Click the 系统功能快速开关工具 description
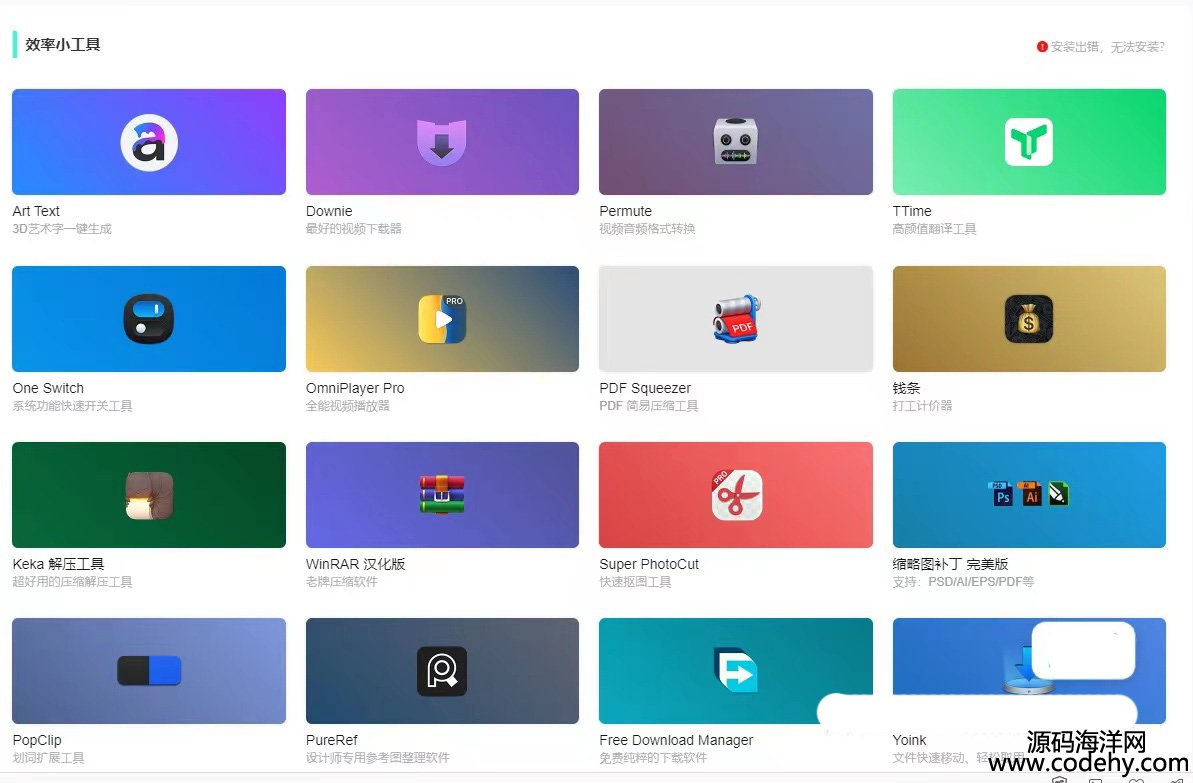The height and width of the screenshot is (783, 1193). click(x=72, y=406)
